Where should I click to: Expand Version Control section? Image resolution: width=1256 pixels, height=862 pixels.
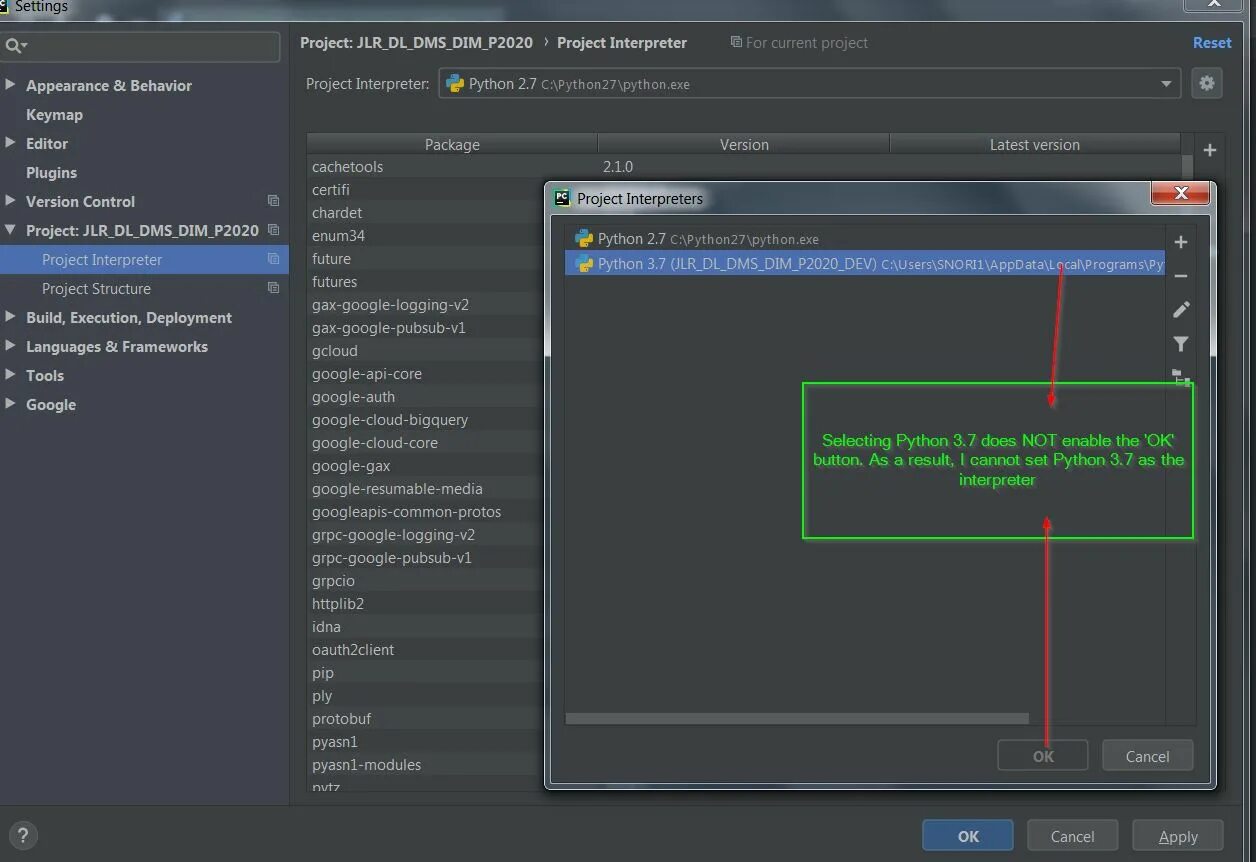[x=10, y=201]
